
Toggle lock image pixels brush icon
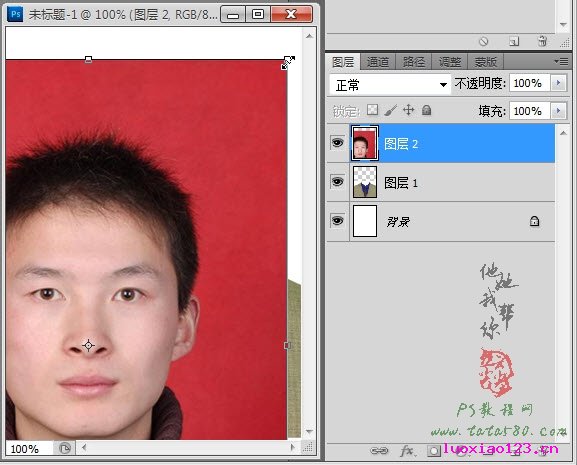[x=390, y=110]
